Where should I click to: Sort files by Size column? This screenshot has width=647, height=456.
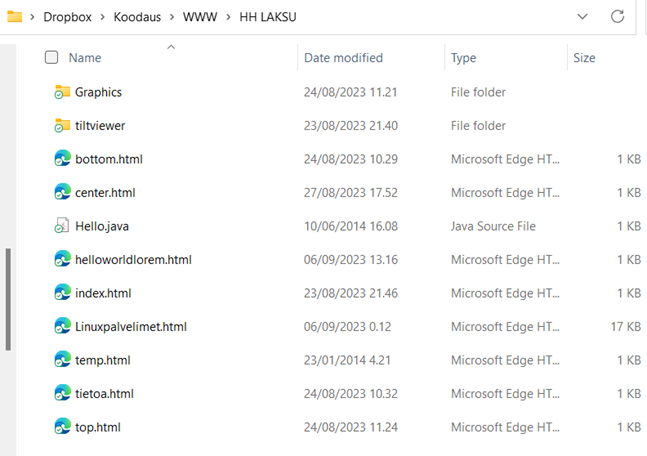(584, 58)
